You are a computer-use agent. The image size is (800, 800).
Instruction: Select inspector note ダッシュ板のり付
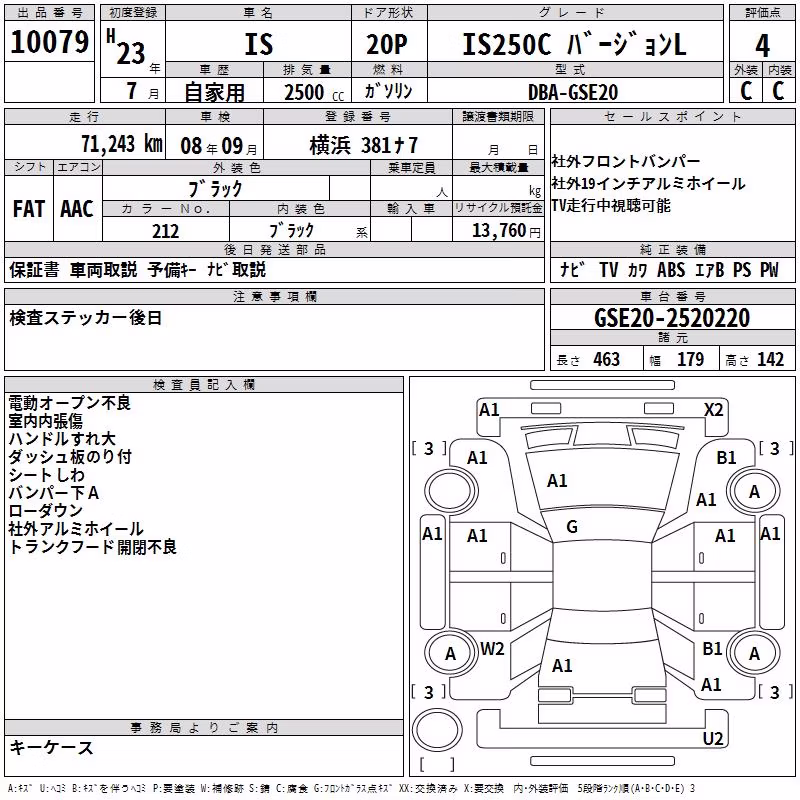pyautogui.click(x=70, y=457)
